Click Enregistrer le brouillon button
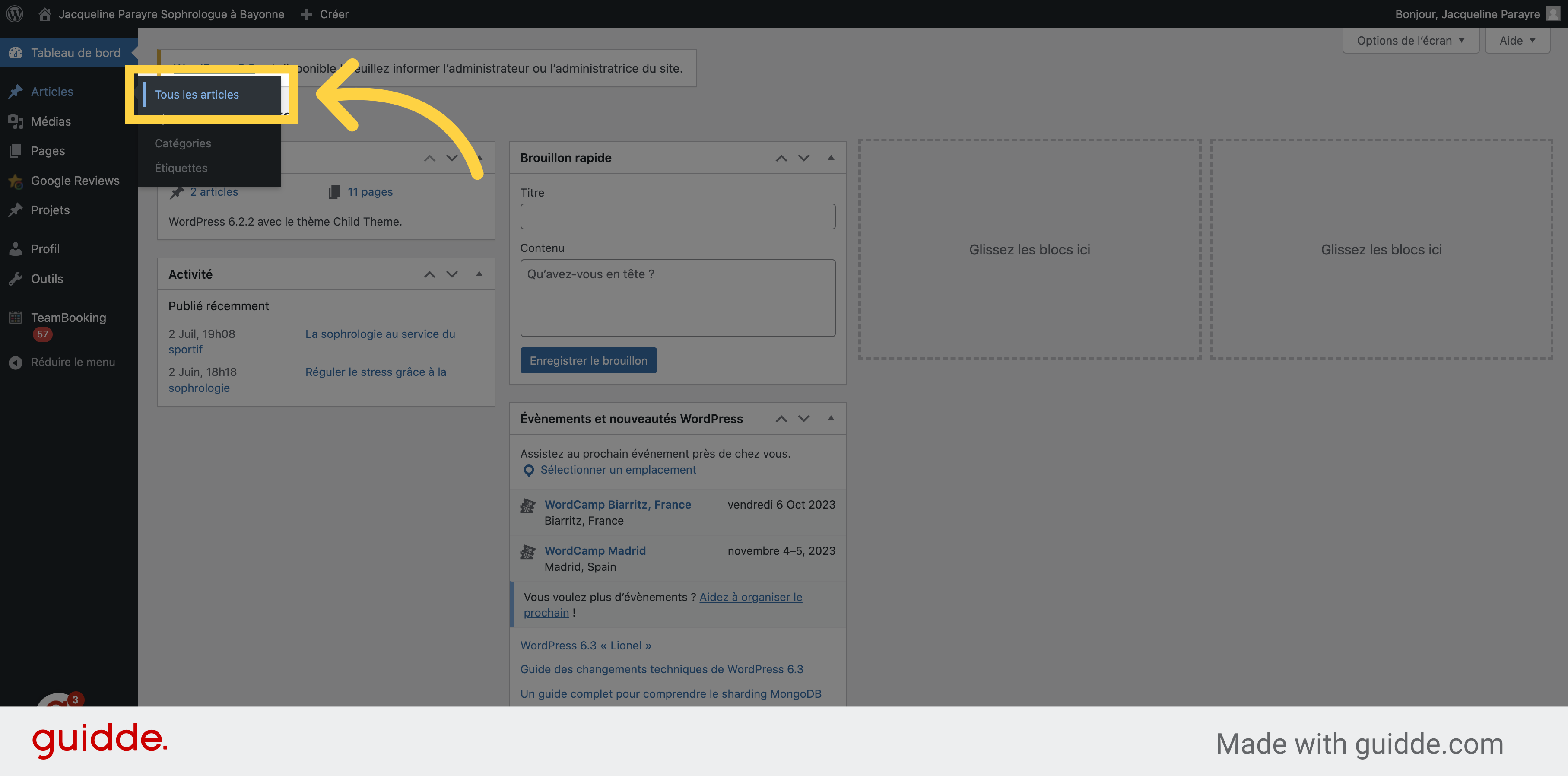The image size is (1568, 776). point(588,360)
